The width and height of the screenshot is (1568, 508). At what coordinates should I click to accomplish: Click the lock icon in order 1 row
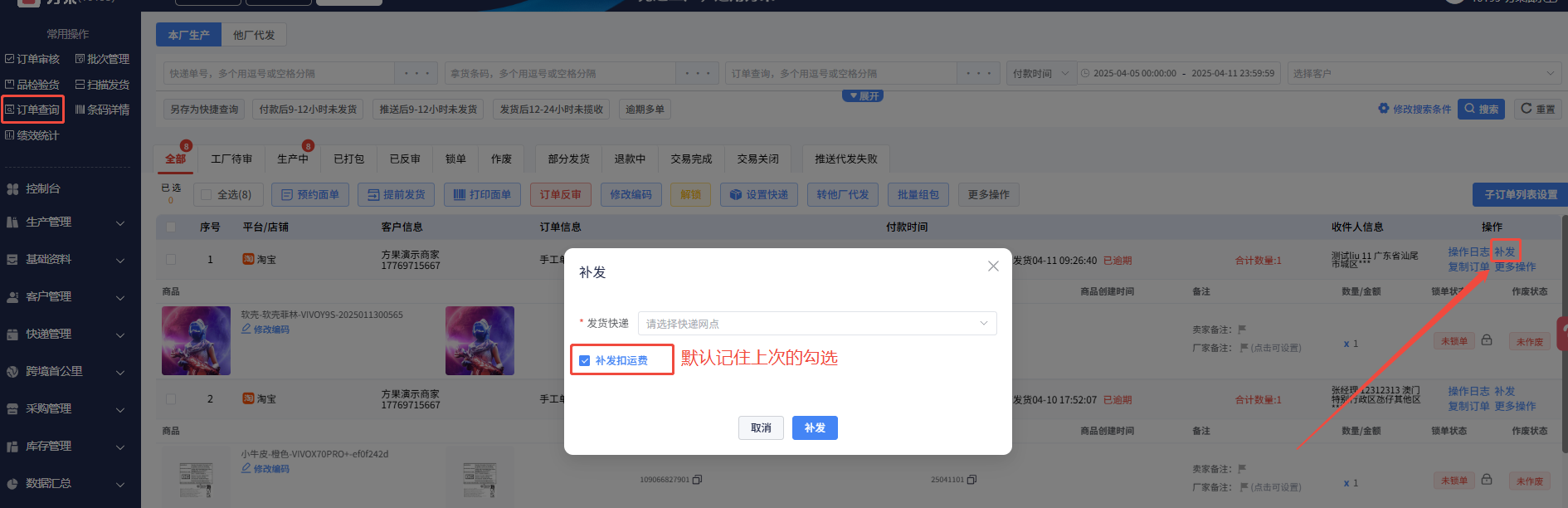1487,340
